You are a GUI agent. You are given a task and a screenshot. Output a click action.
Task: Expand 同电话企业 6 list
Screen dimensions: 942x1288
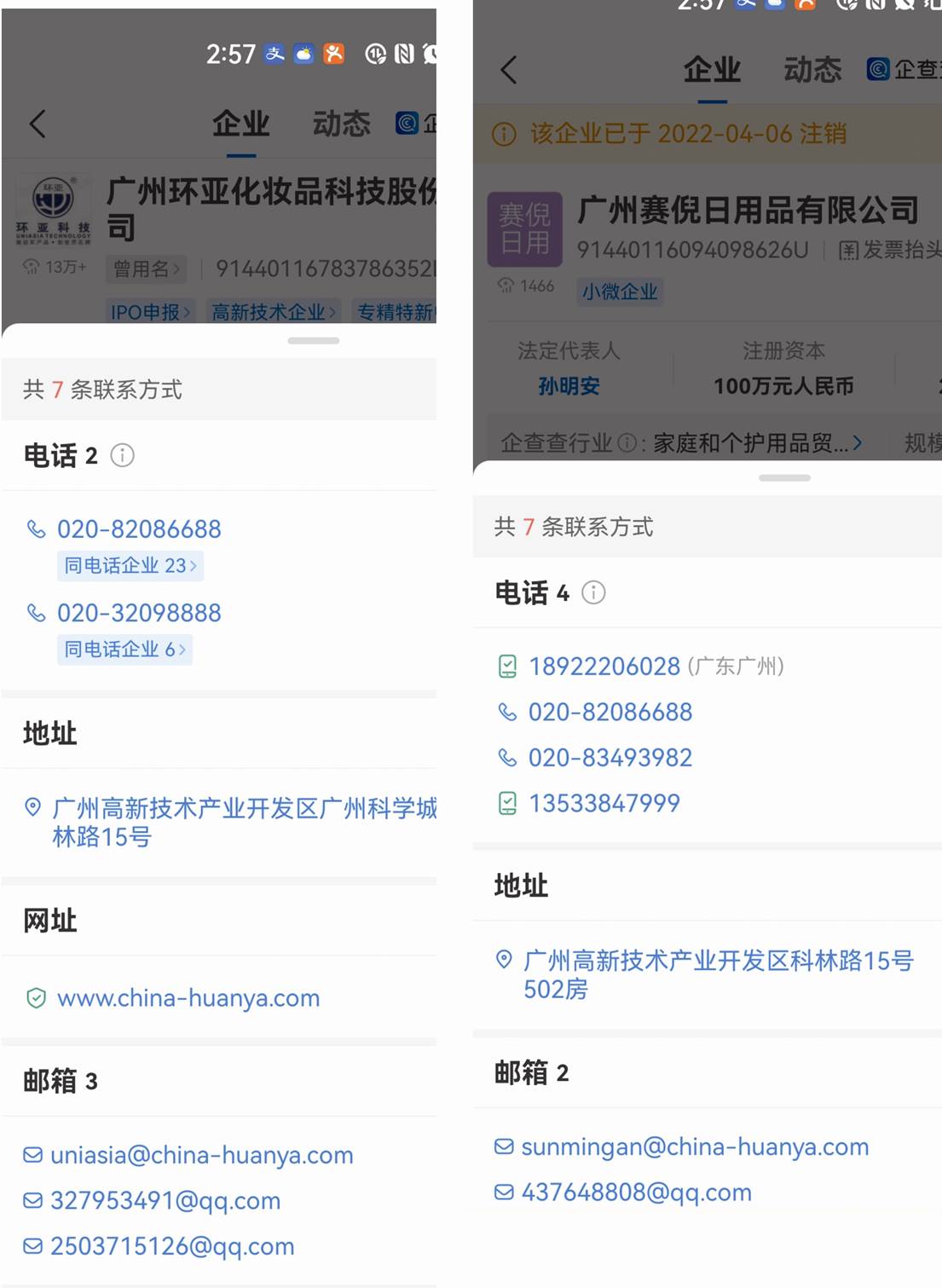point(124,650)
